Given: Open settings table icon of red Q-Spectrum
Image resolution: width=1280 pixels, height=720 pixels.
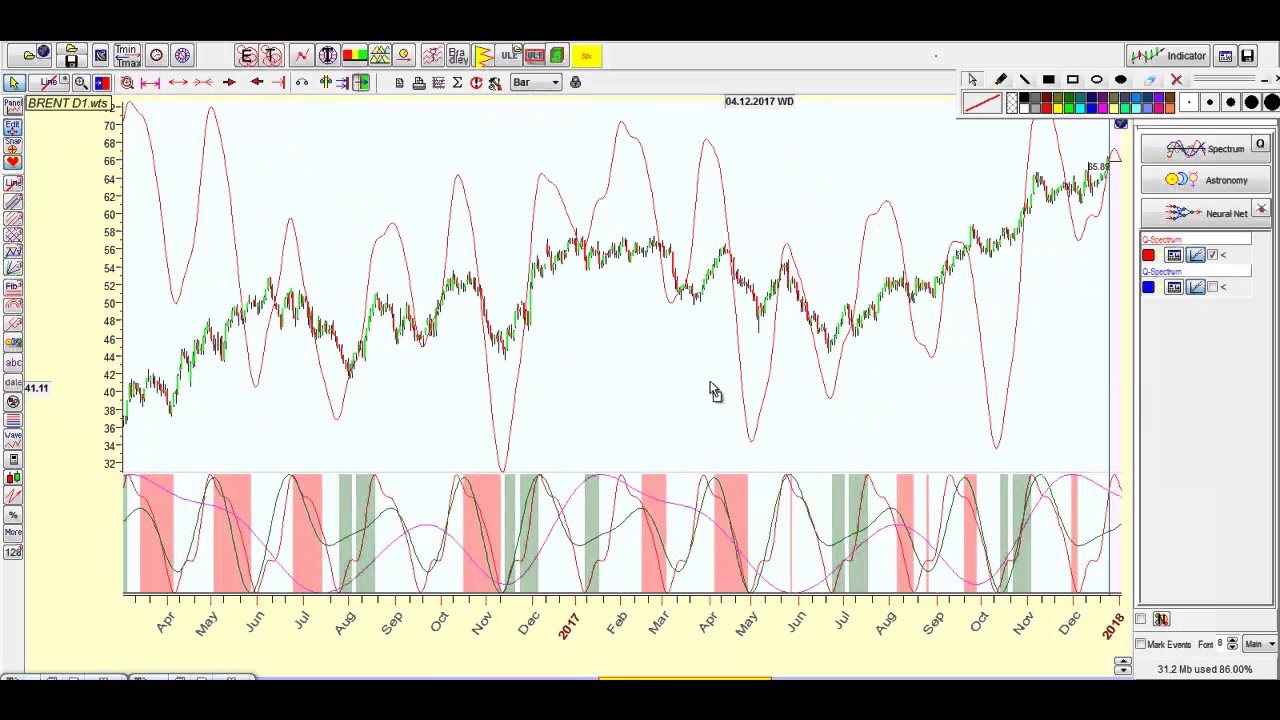Looking at the screenshot, I should [1174, 255].
